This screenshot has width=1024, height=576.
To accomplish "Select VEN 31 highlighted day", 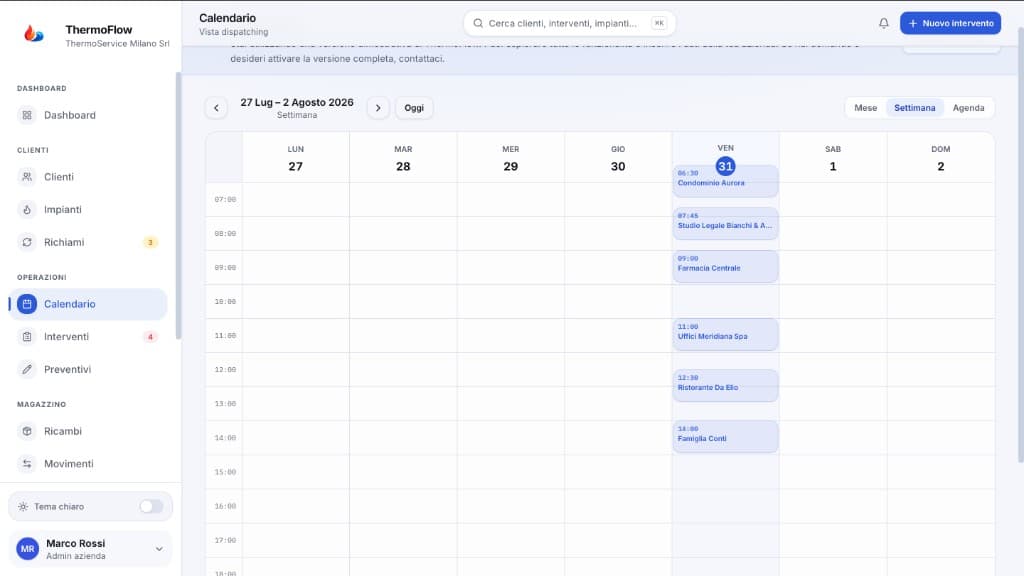I will (x=726, y=166).
